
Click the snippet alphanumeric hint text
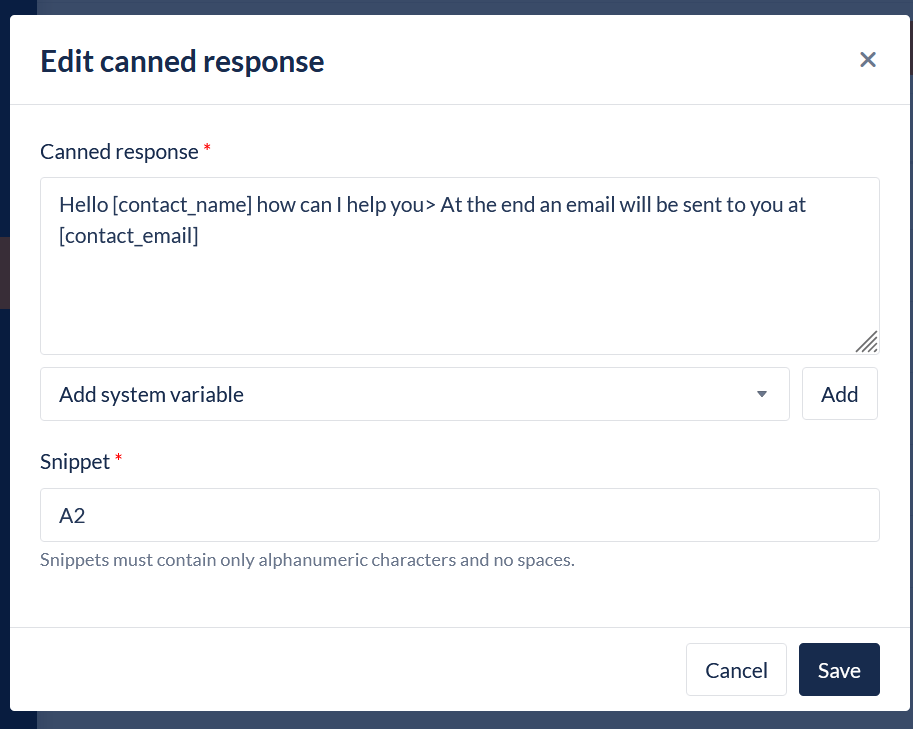[x=307, y=560]
